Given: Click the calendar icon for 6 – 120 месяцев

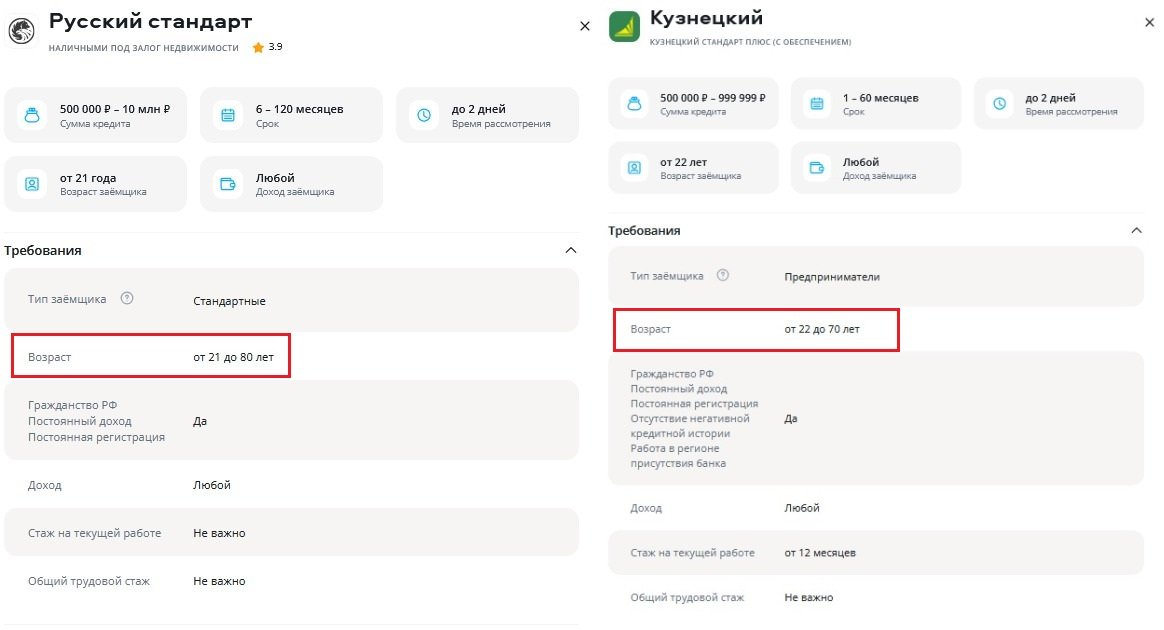Looking at the screenshot, I should click(228, 115).
